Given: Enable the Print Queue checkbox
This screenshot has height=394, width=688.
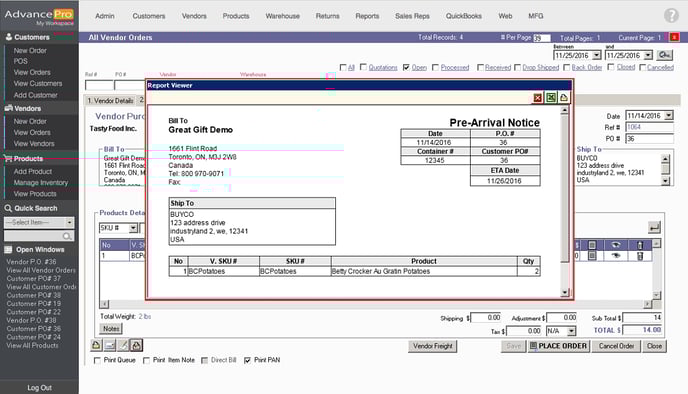Looking at the screenshot, I should point(97,360).
